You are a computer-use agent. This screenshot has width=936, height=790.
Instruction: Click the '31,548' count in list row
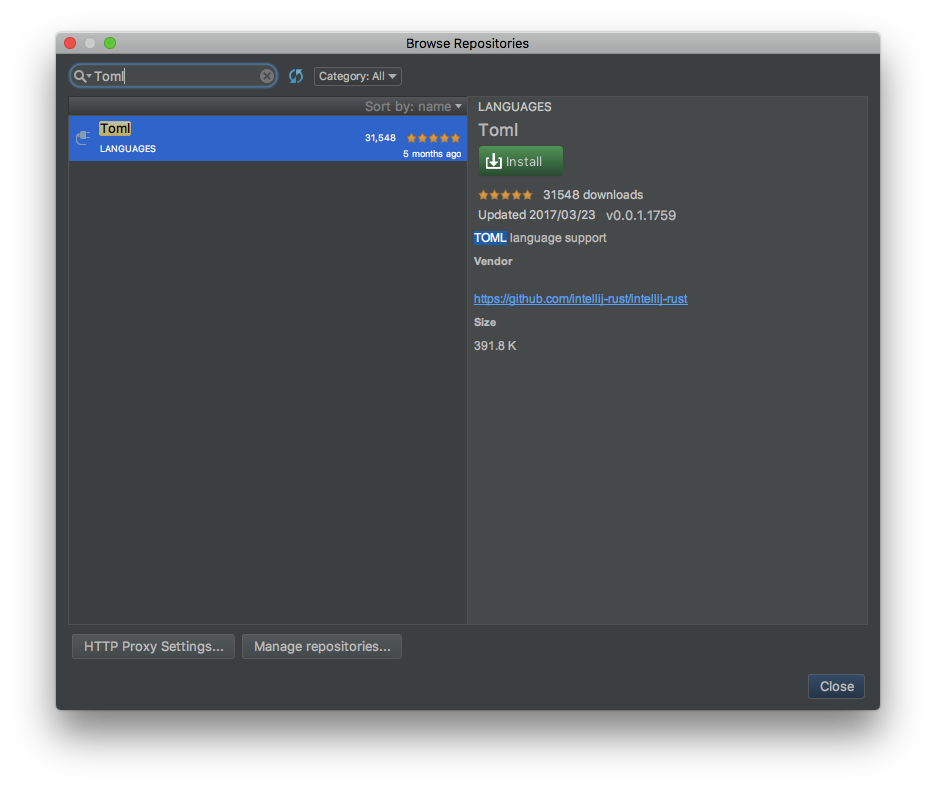[x=380, y=138]
